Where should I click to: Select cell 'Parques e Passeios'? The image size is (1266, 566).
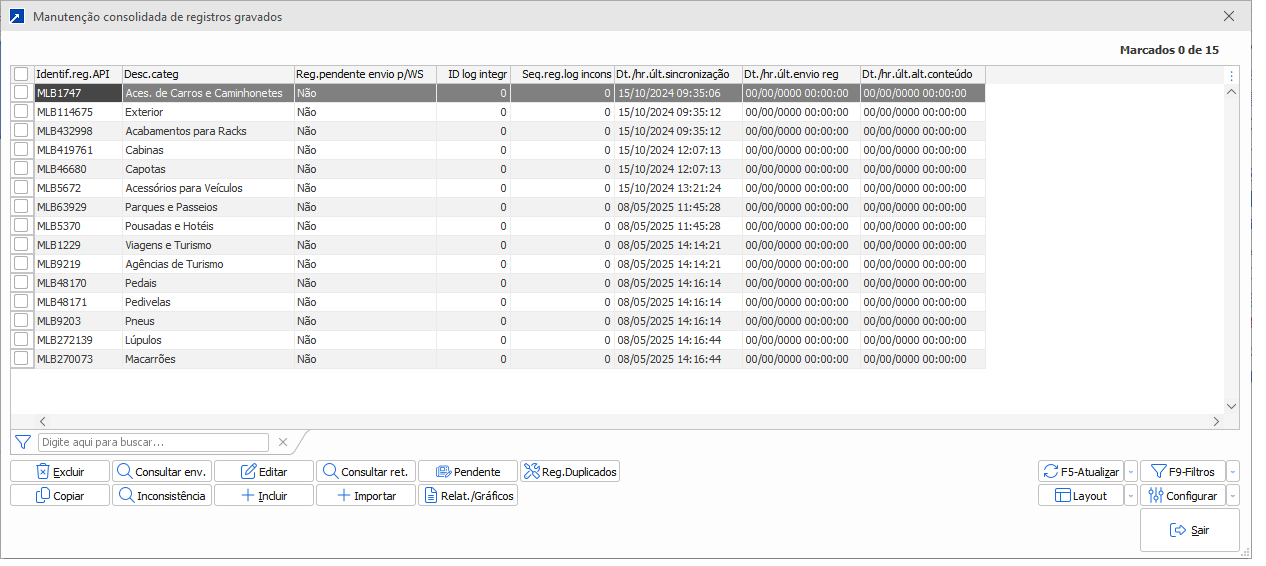[x=208, y=207]
